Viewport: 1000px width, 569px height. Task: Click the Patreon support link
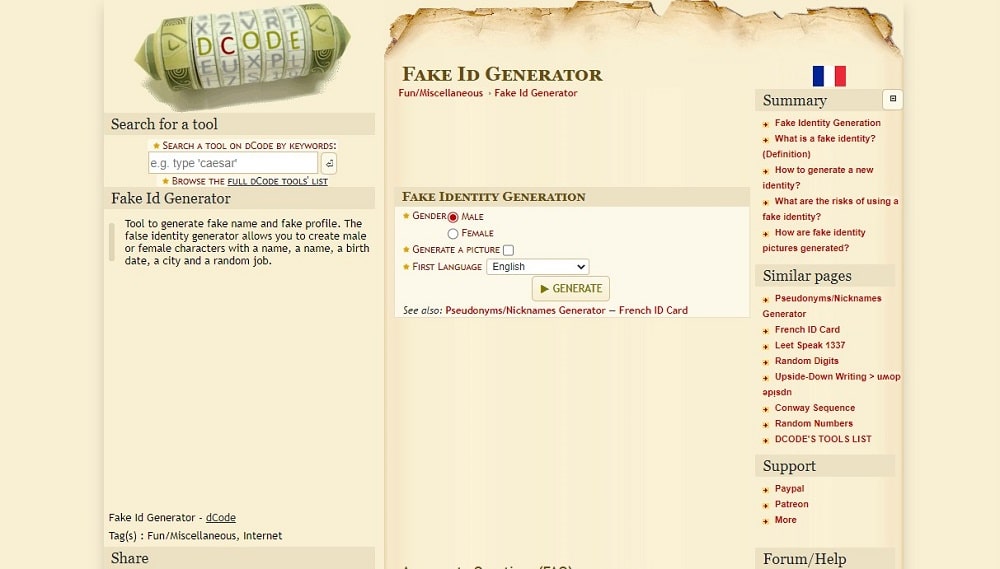[x=791, y=504]
